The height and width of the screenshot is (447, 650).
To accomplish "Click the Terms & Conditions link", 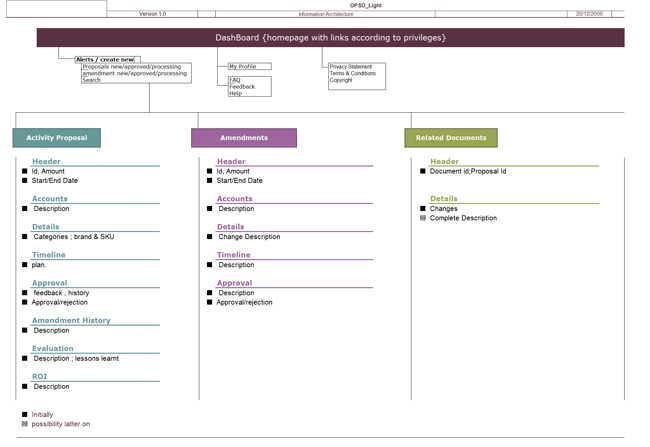I will (x=353, y=74).
